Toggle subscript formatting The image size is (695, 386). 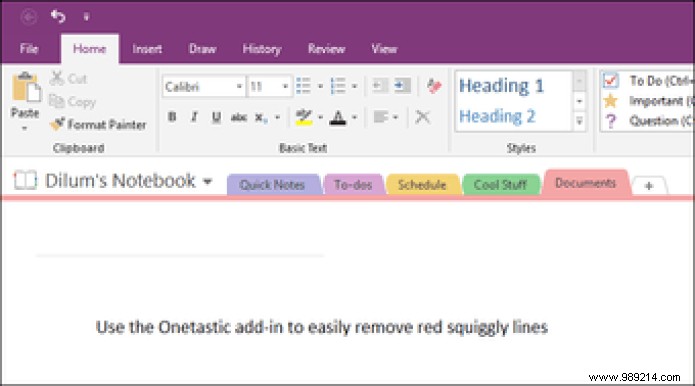point(261,118)
